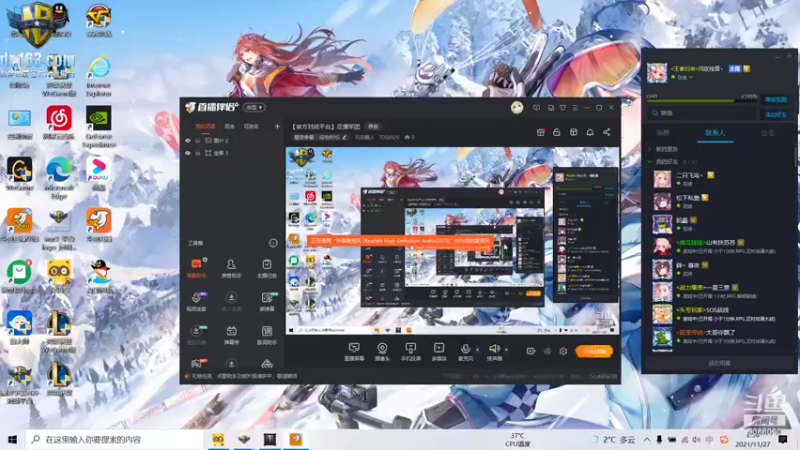Select friend 山有扶苏苏 in the contact list

(719, 246)
